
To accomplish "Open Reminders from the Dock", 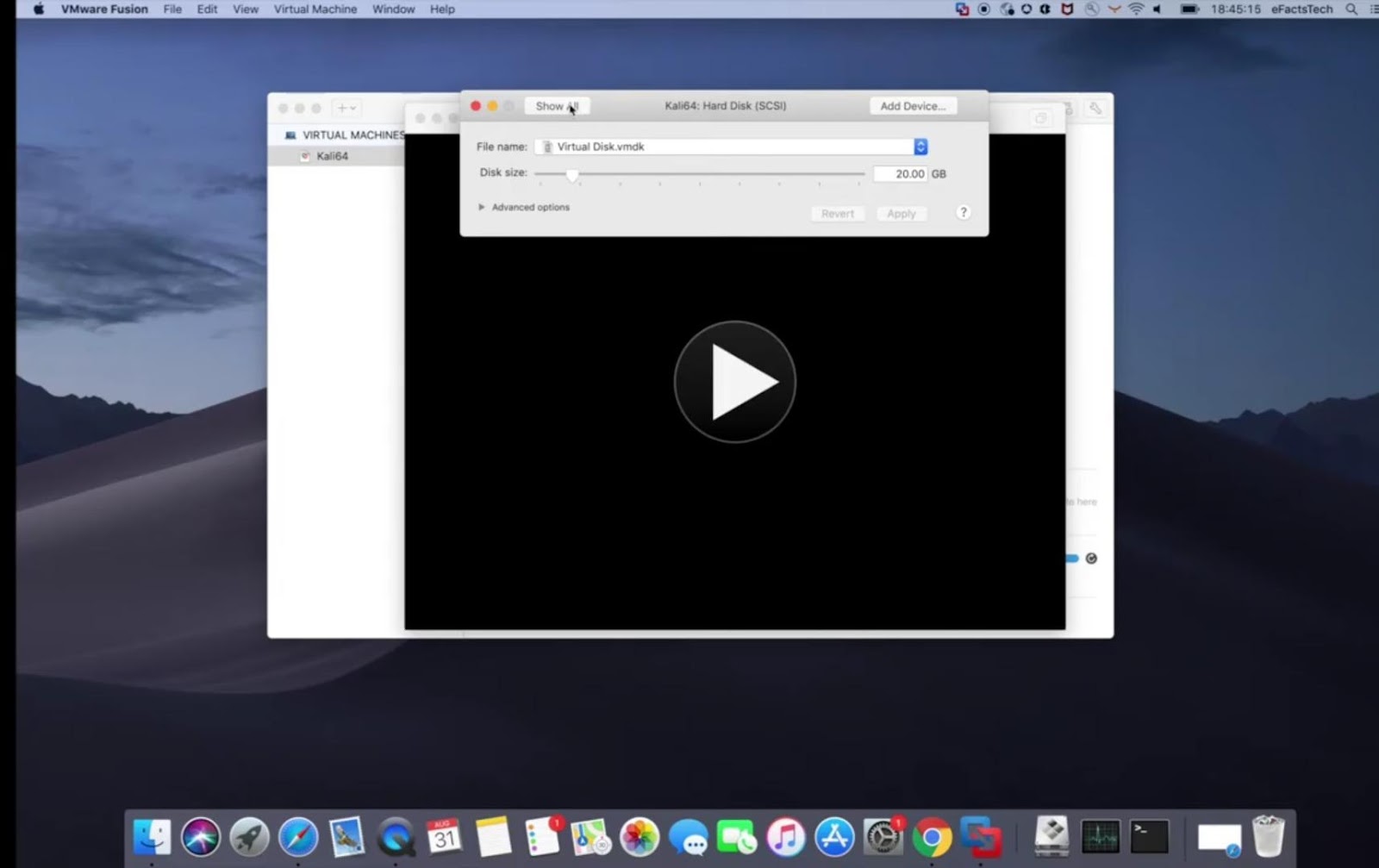I will (542, 837).
